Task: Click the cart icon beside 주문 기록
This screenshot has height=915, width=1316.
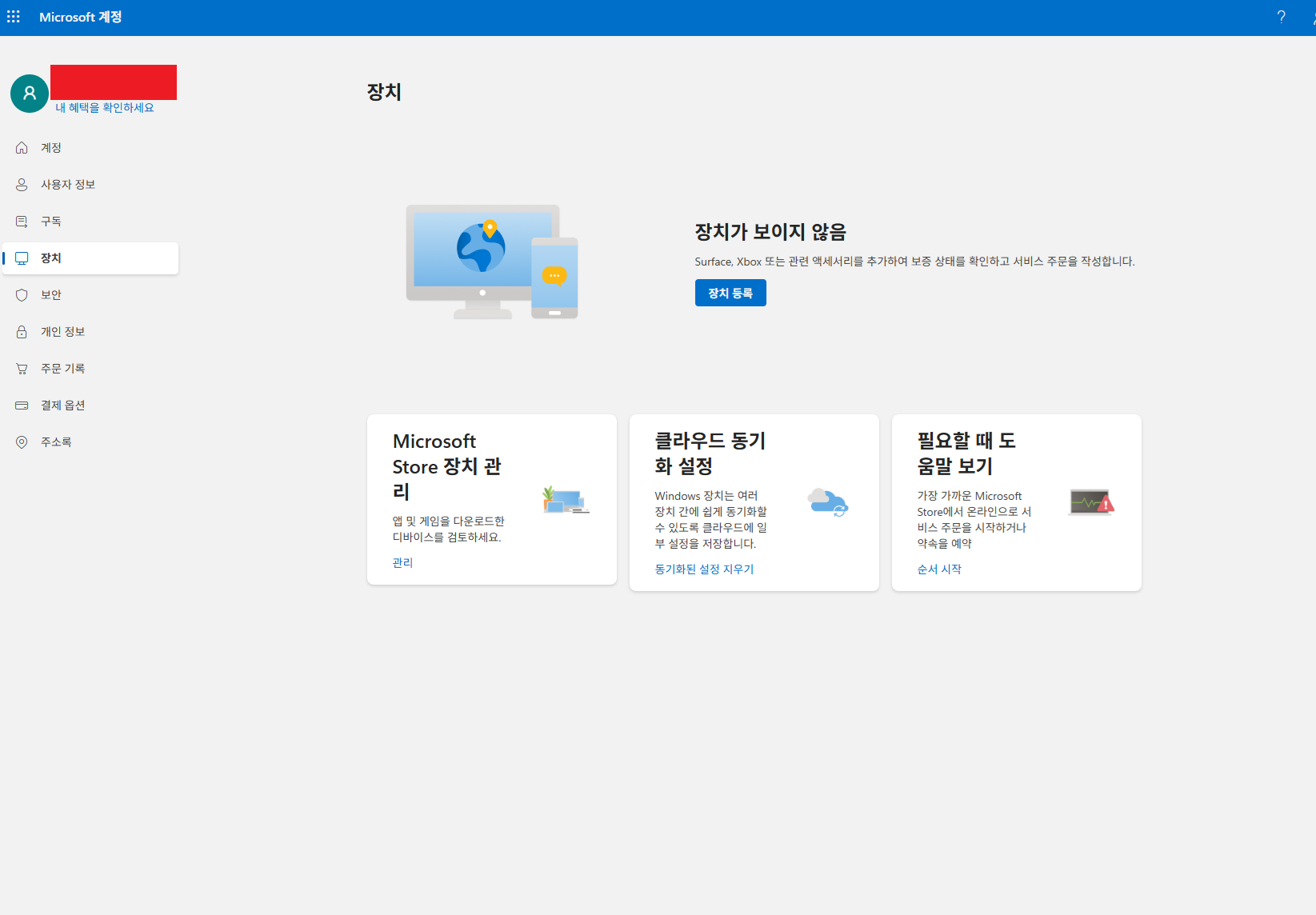Action: [22, 369]
